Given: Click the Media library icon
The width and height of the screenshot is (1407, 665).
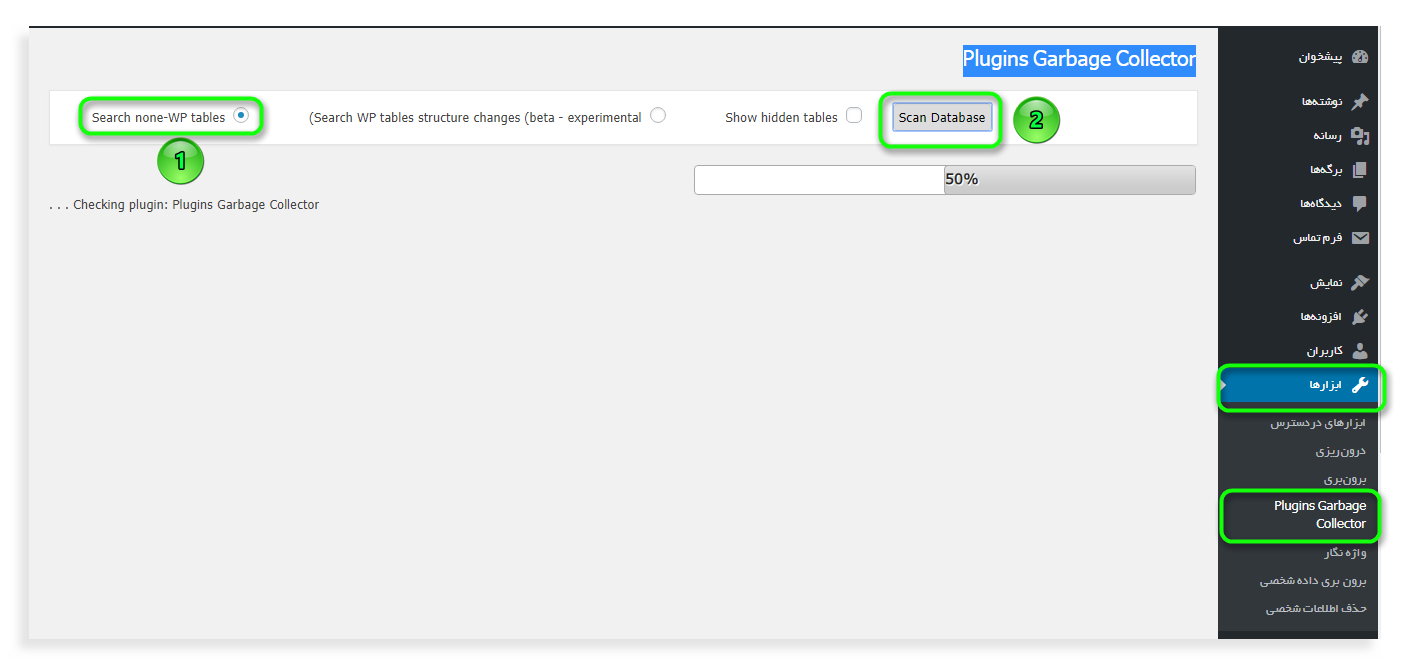Looking at the screenshot, I should pos(1359,135).
